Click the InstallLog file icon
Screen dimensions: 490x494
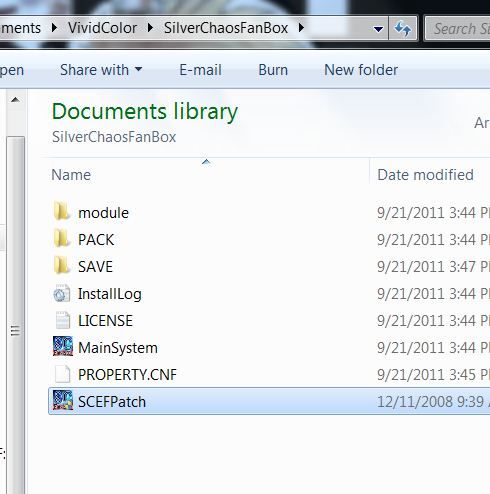pos(62,294)
